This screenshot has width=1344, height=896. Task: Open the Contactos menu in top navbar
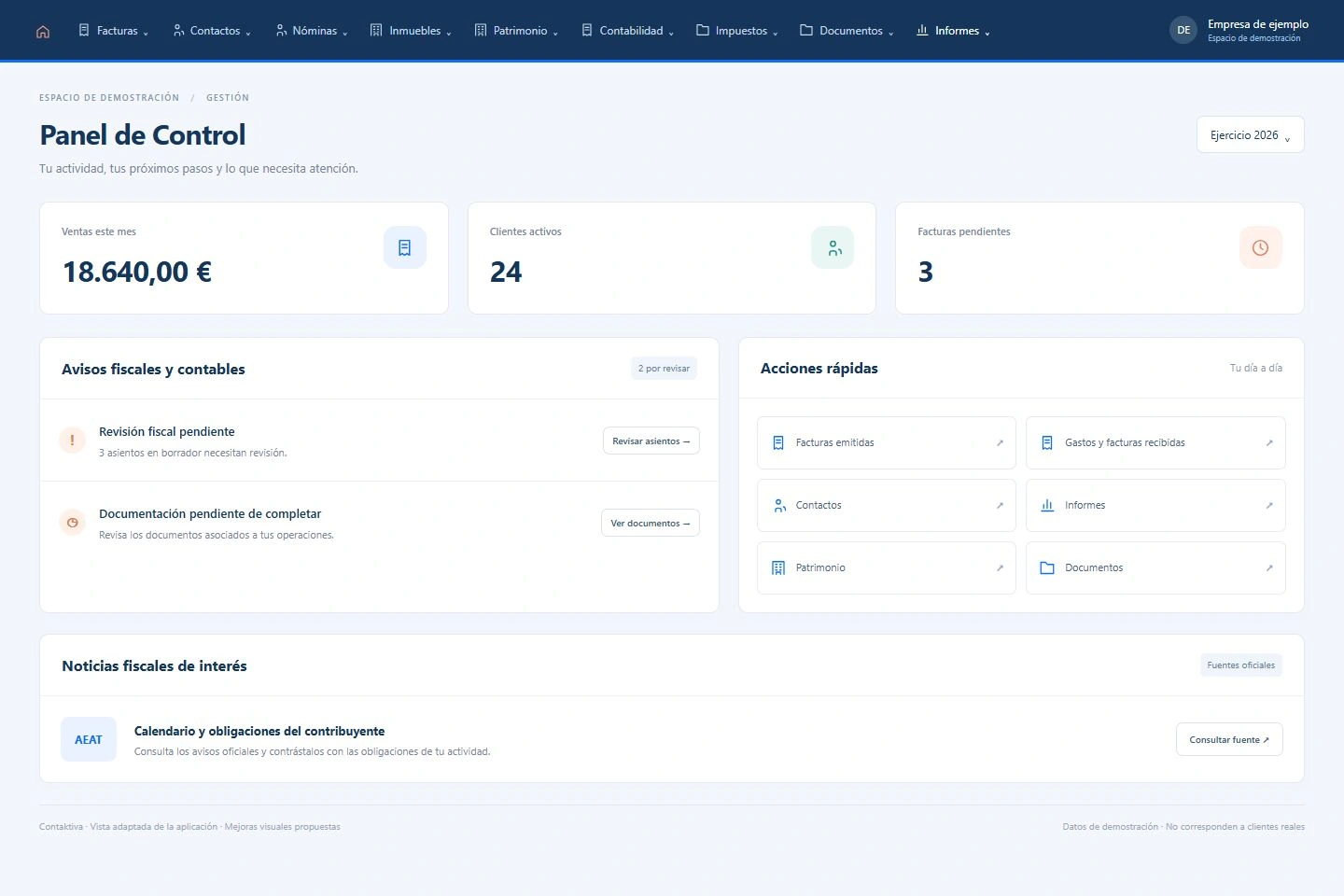212,31
